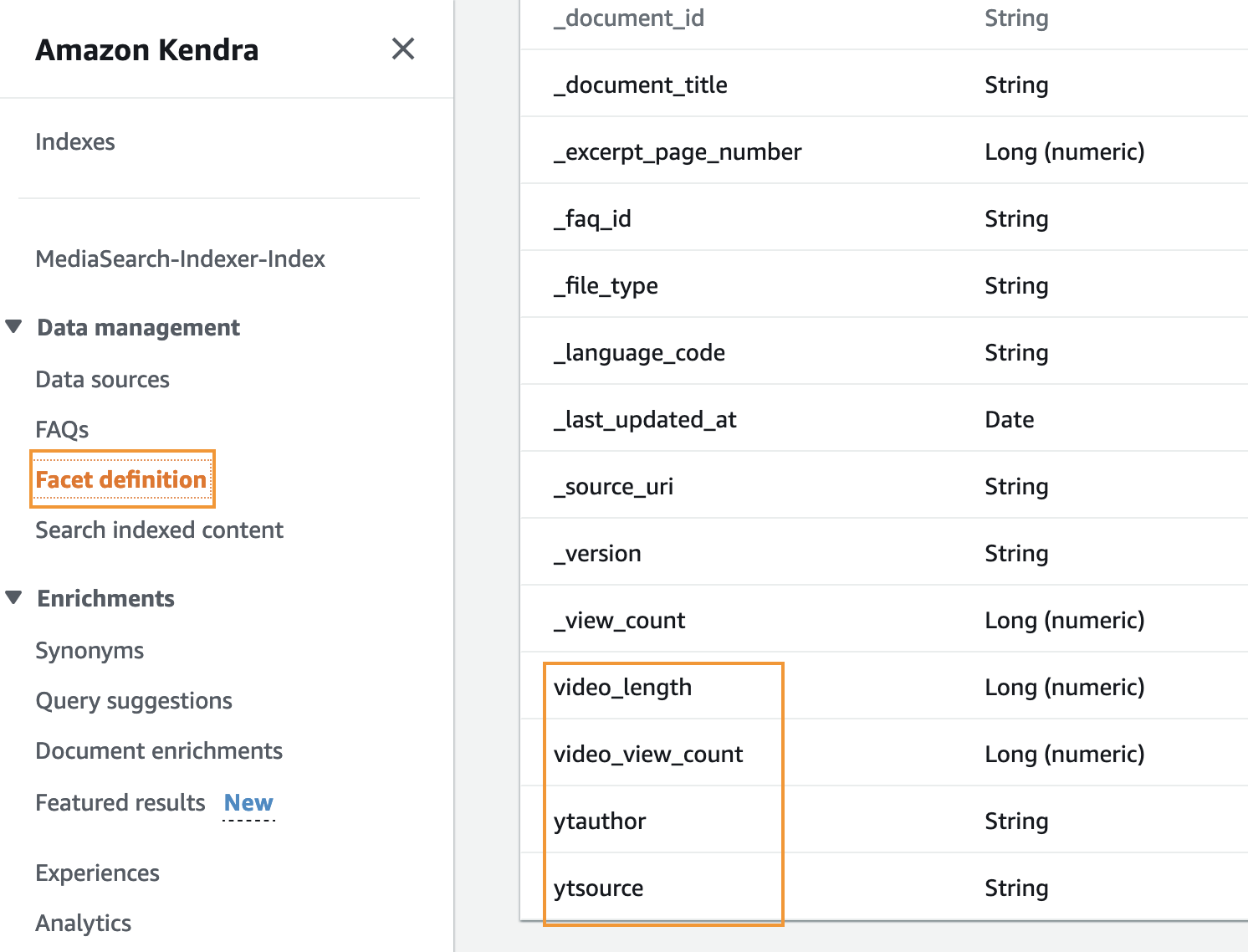Click the String type for ytsource
1248x952 pixels.
click(1016, 888)
